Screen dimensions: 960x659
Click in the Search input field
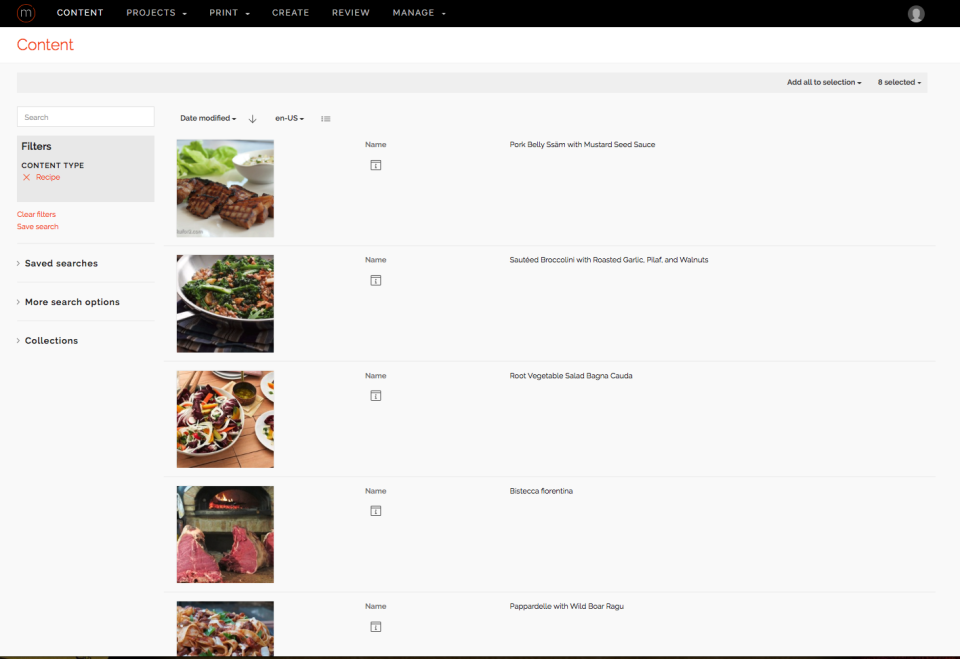pyautogui.click(x=86, y=117)
